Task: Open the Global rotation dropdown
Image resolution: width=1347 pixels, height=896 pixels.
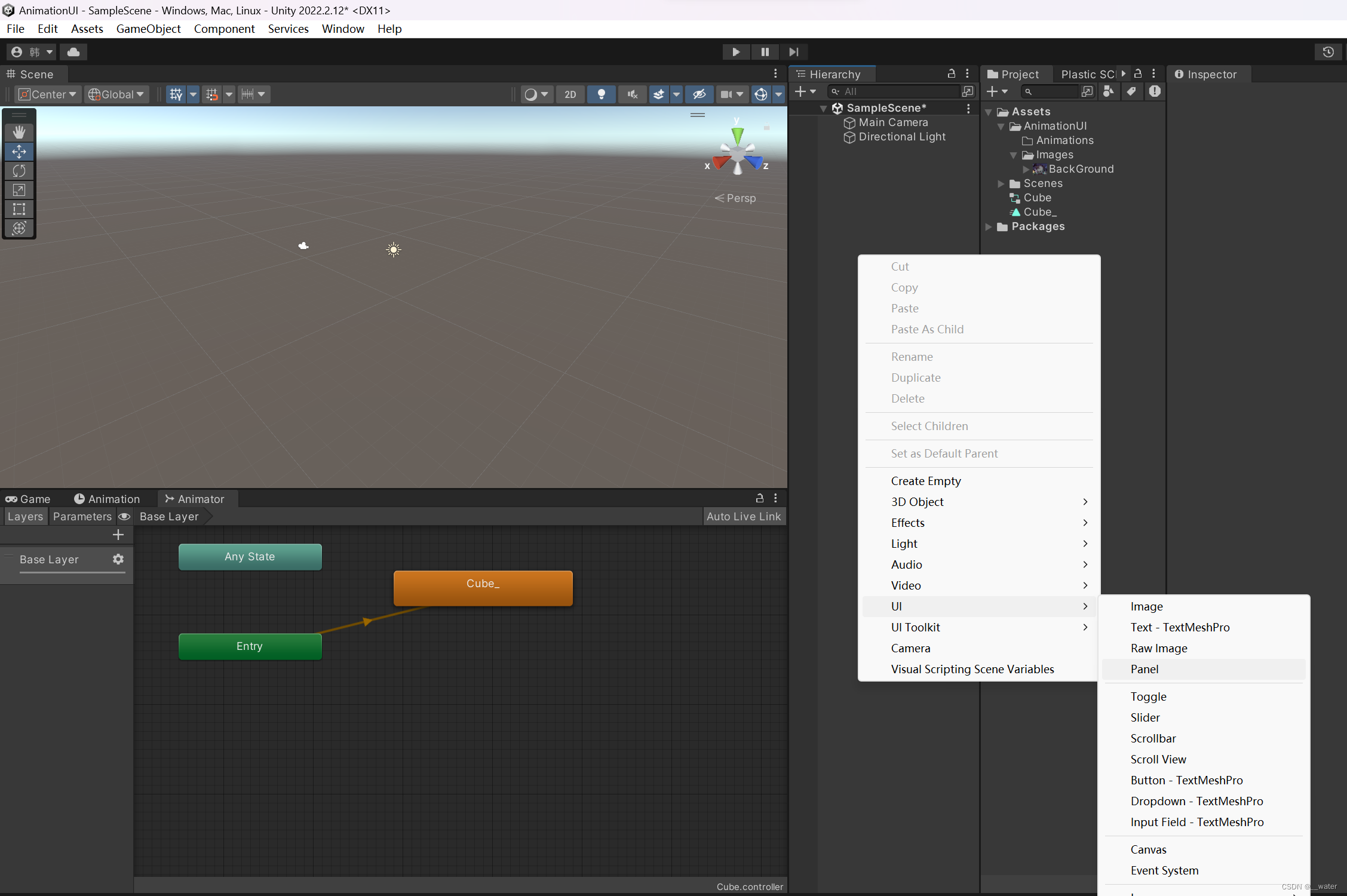Action: [116, 94]
